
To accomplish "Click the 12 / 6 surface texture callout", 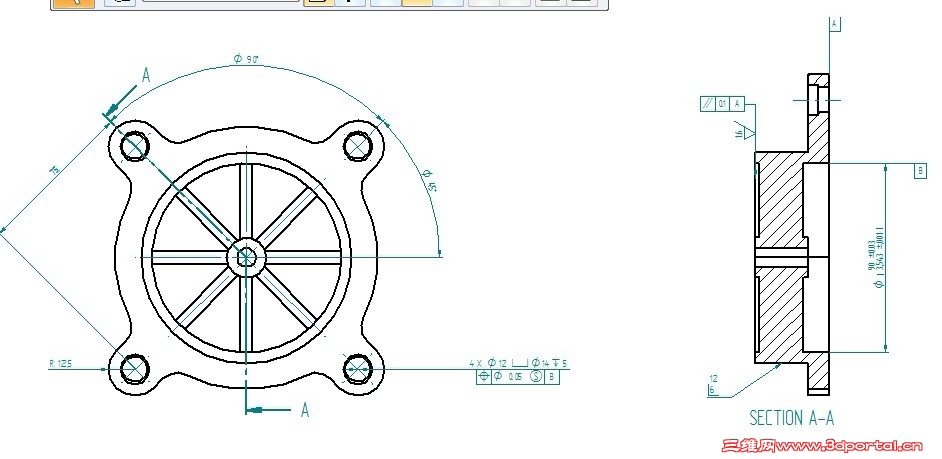I will [713, 385].
